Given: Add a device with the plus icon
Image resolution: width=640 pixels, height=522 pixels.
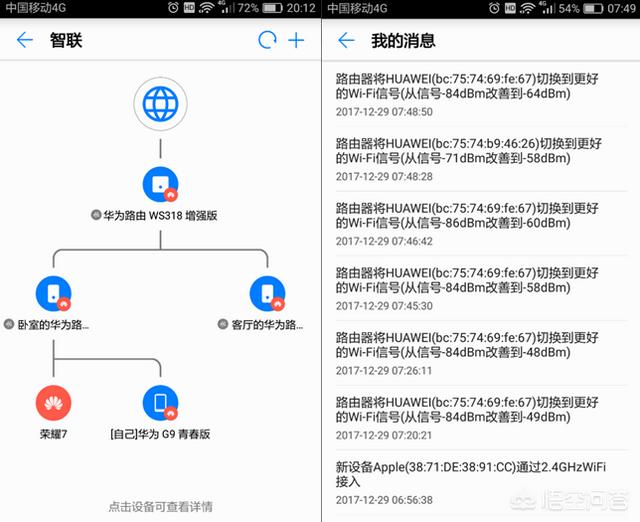Looking at the screenshot, I should click(x=296, y=40).
